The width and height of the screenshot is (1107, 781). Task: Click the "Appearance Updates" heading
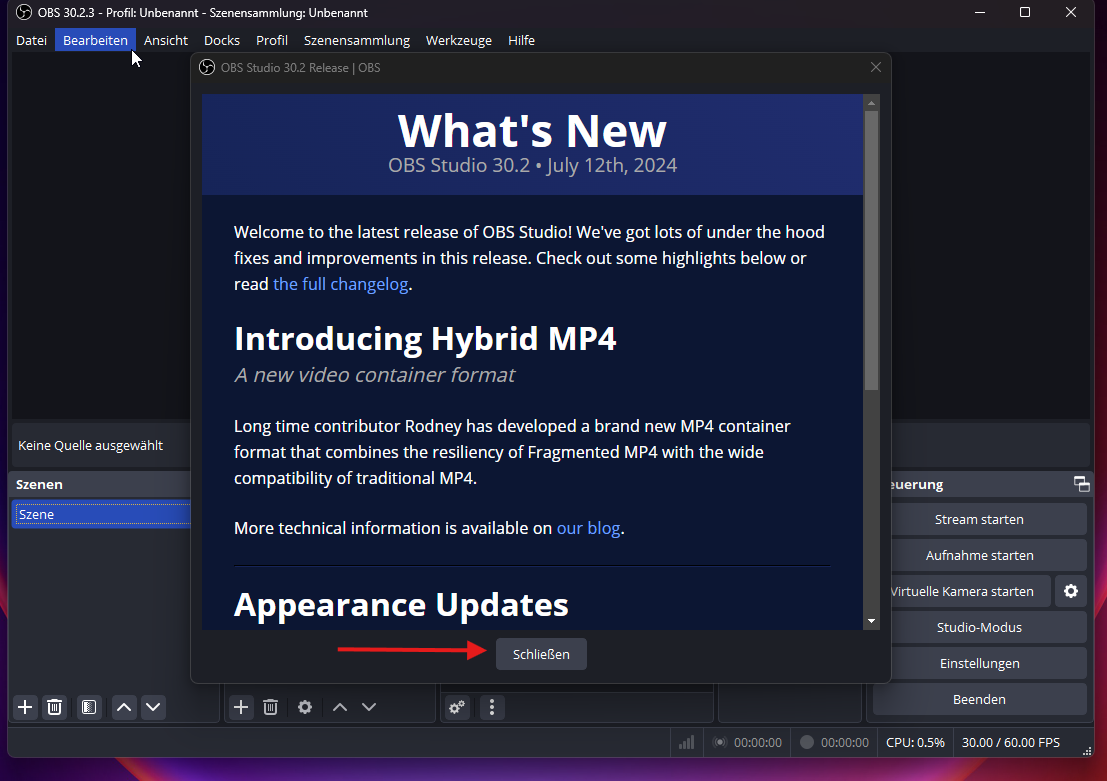coord(401,604)
